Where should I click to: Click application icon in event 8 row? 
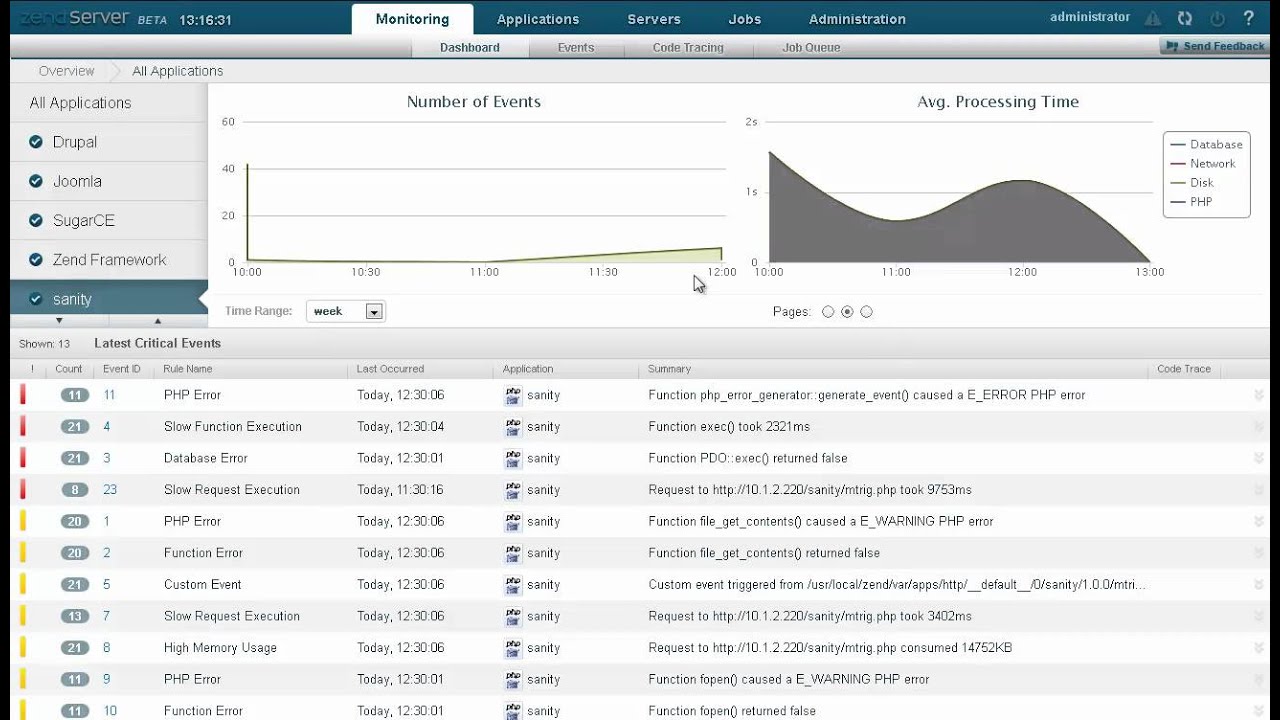[513, 648]
